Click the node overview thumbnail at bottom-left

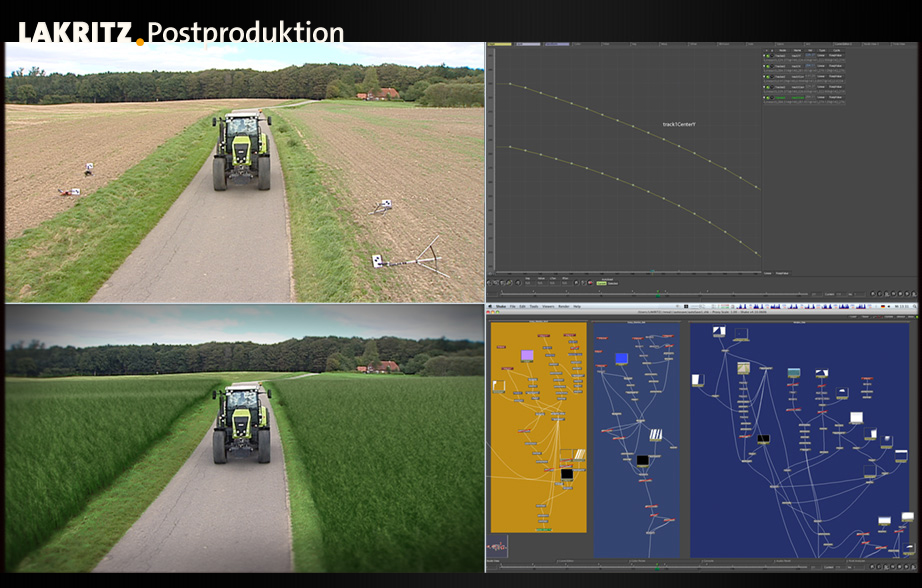pyautogui.click(x=497, y=547)
